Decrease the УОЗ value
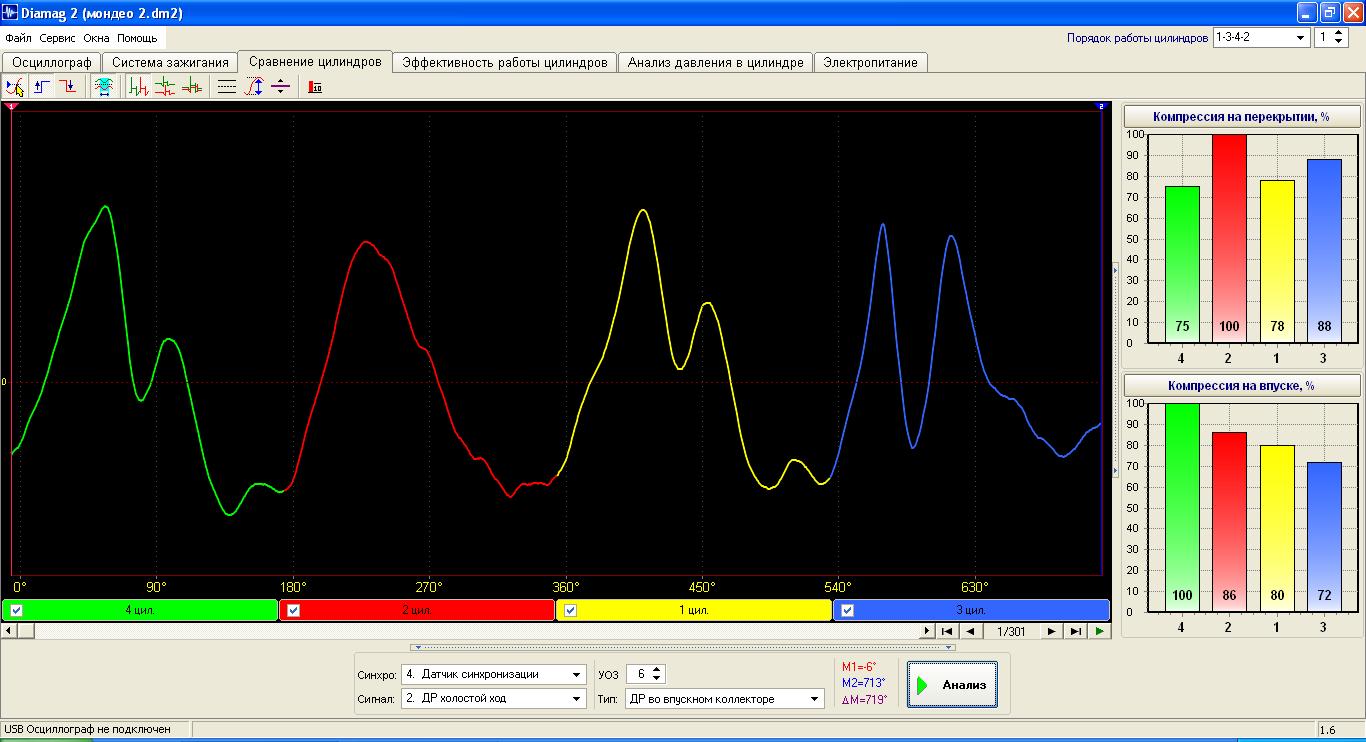This screenshot has width=1366, height=742. coord(657,679)
